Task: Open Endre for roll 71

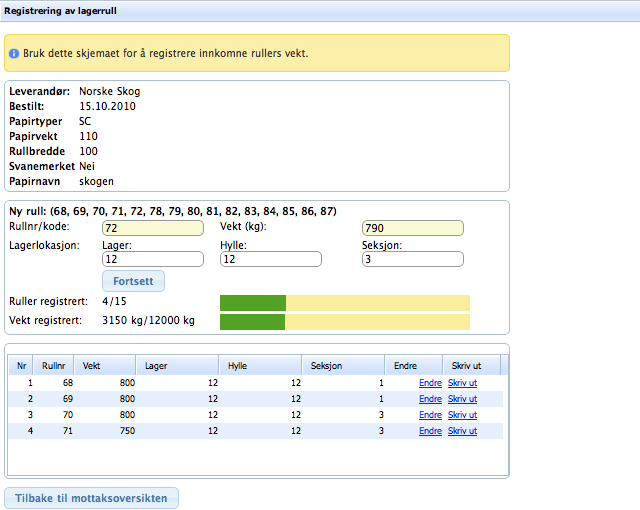Action: coord(430,431)
